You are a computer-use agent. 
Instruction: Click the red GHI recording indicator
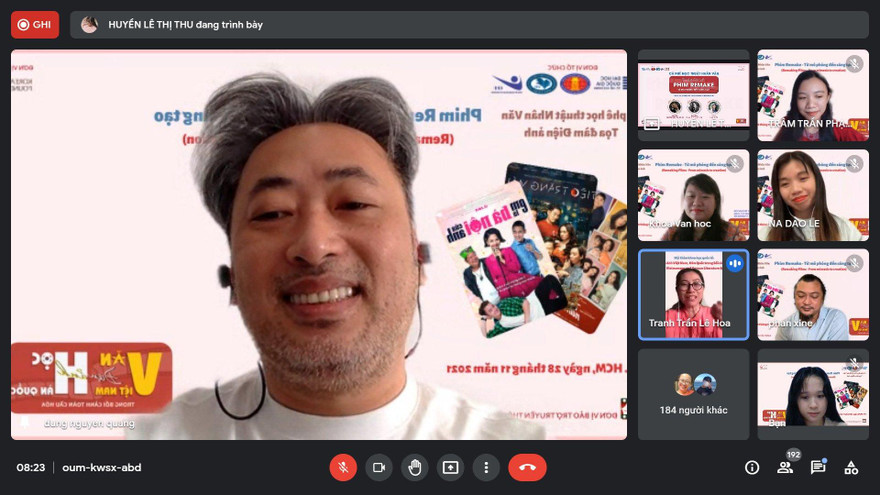coord(35,24)
